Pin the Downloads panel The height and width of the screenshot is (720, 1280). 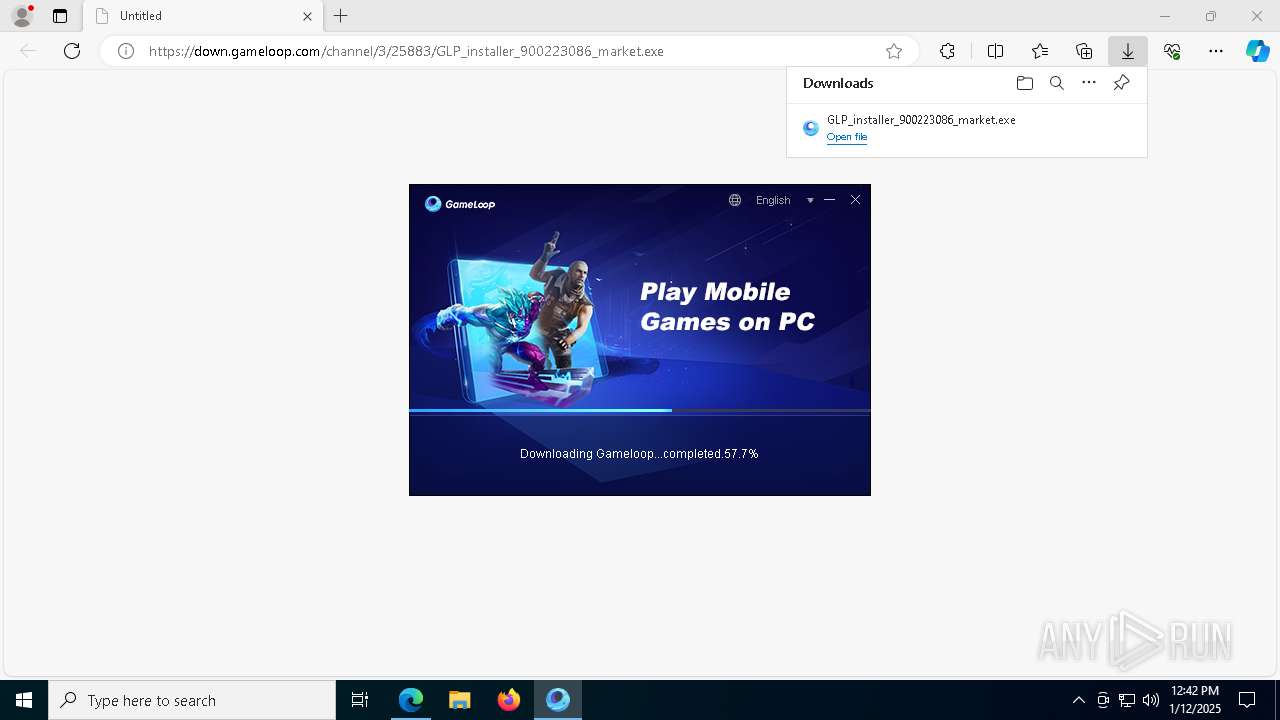1122,83
